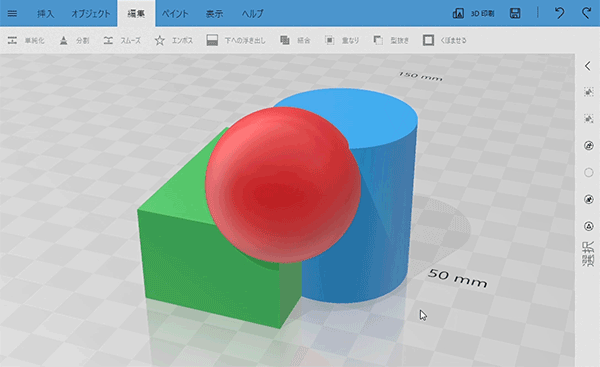600x367 pixels.
Task: Apply the スムーズ (Smooth) tool
Action: (x=122, y=40)
